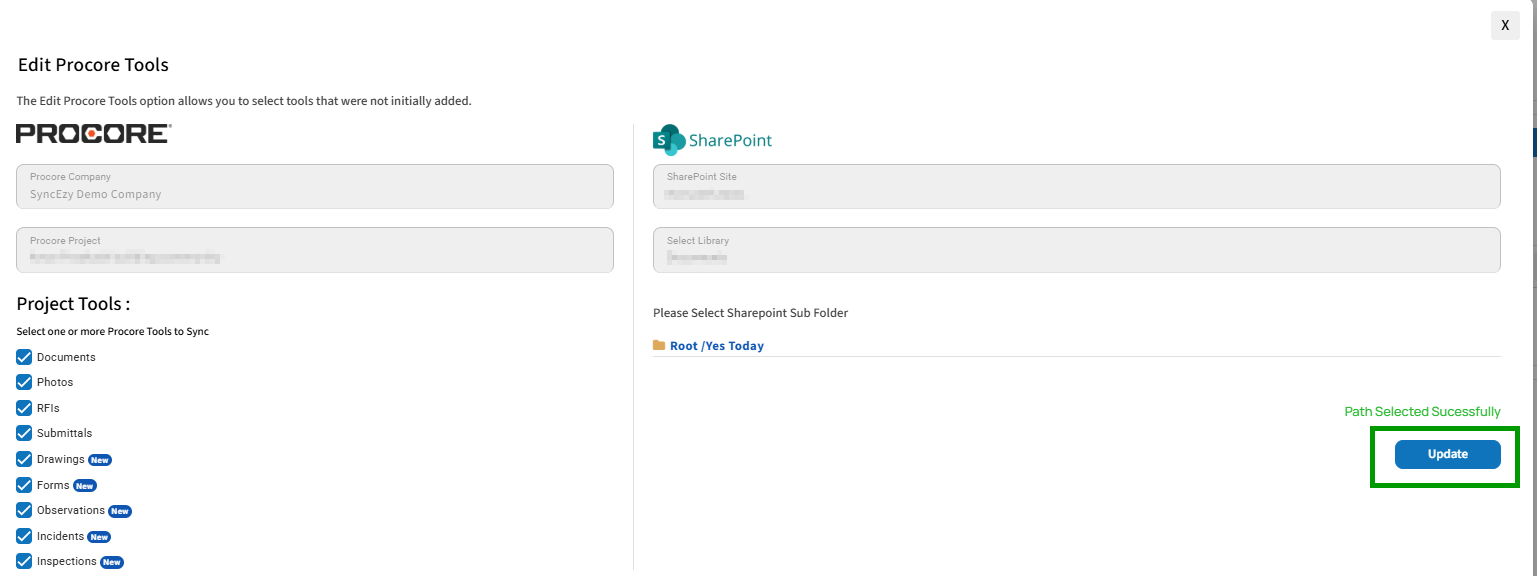Click the folder icon beside Root /Yes Today

coord(659,345)
